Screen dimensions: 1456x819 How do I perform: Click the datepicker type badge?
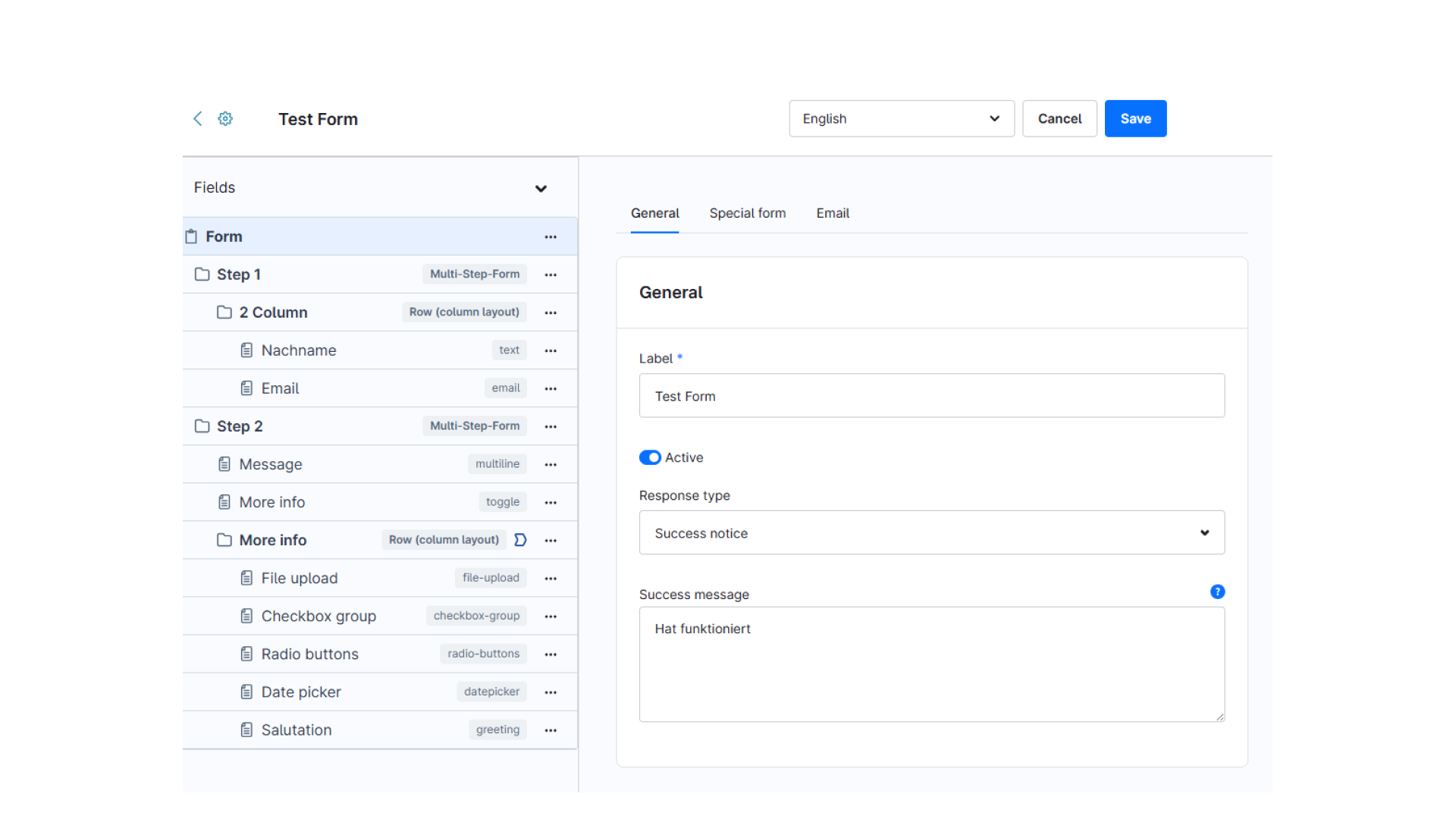coord(491,692)
